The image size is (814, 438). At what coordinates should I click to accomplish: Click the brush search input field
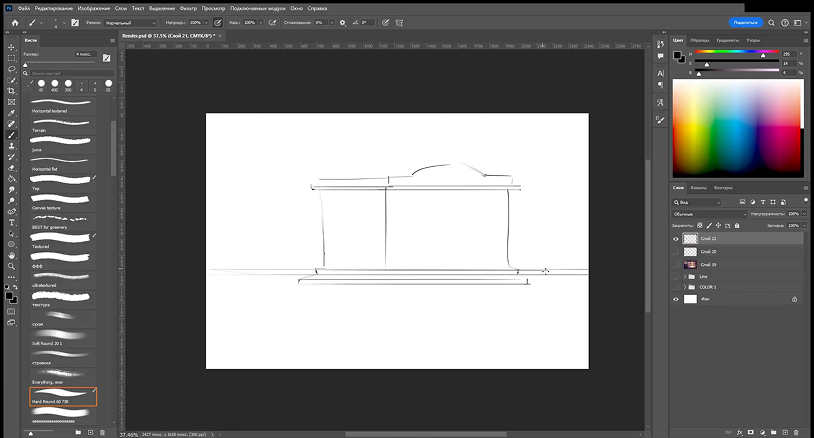click(x=68, y=74)
